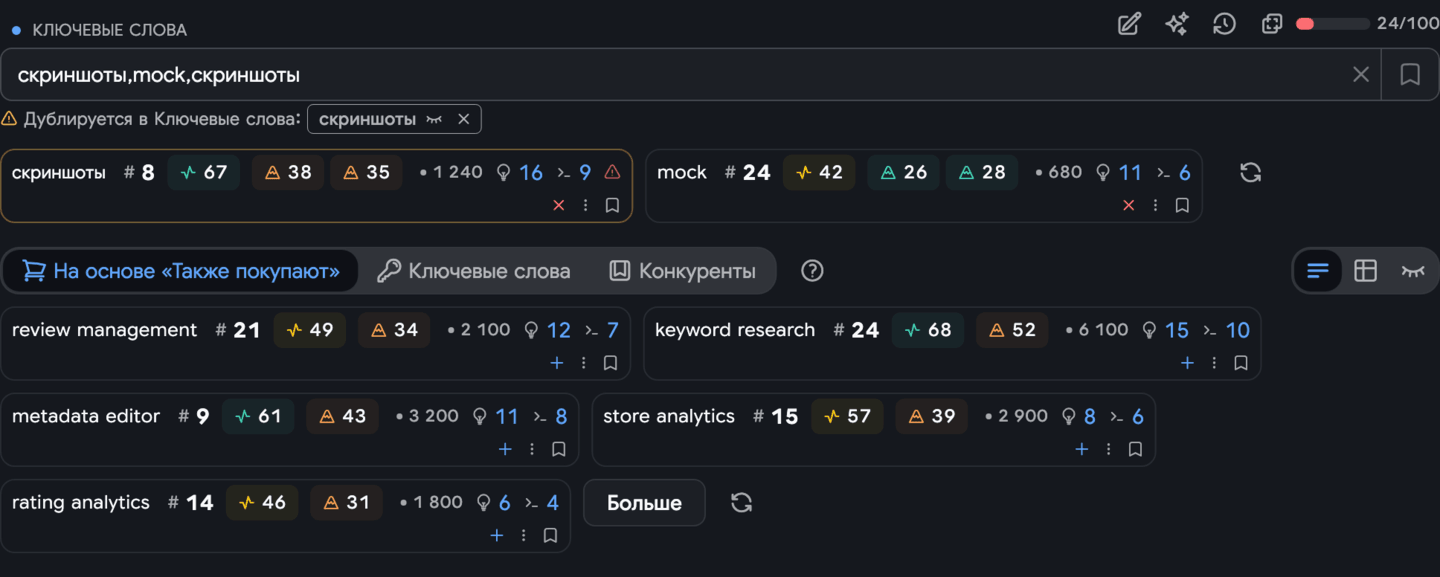Click popularity score 42 on mock card

tap(819, 172)
